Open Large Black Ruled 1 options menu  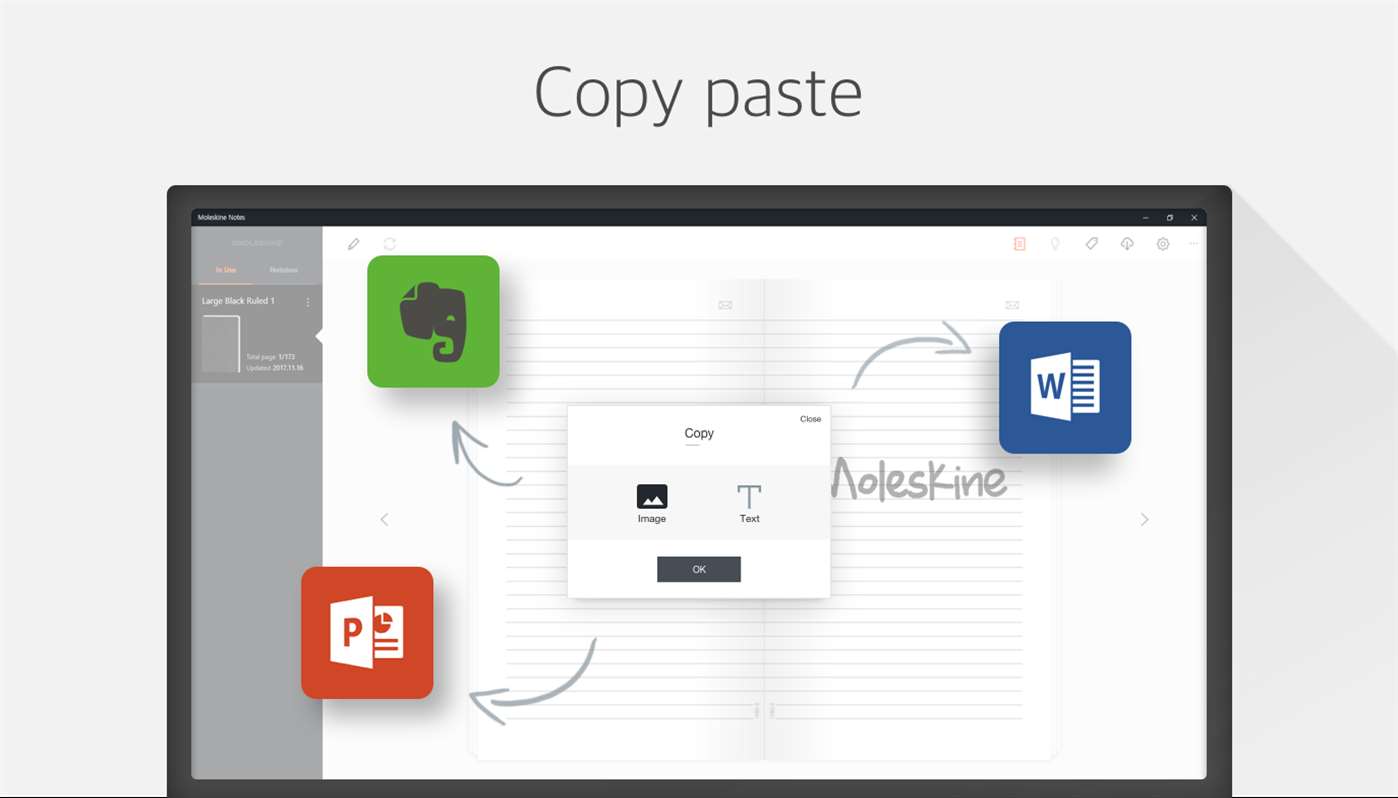pos(308,302)
